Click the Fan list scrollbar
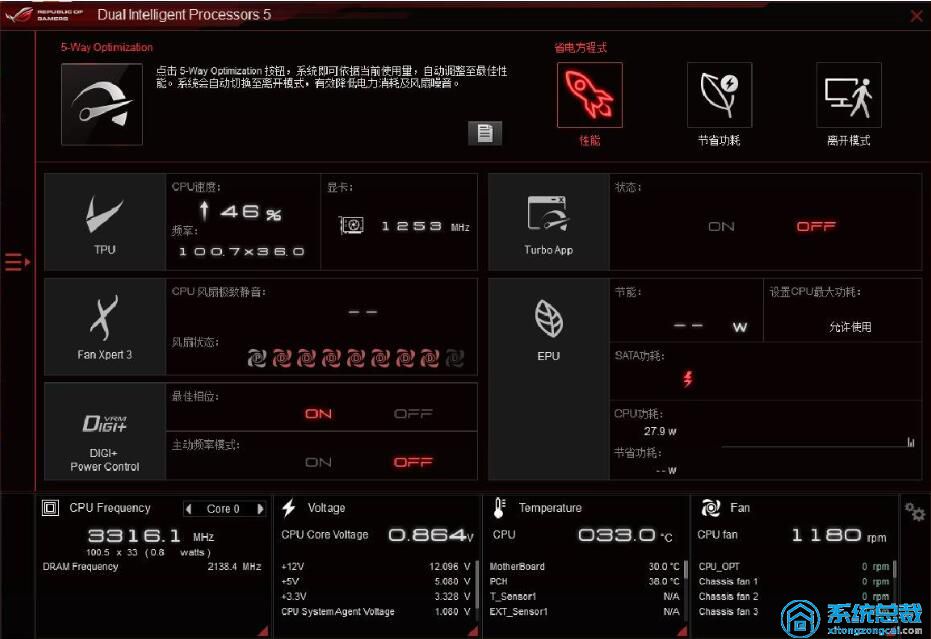The width and height of the screenshot is (931, 639). click(894, 569)
